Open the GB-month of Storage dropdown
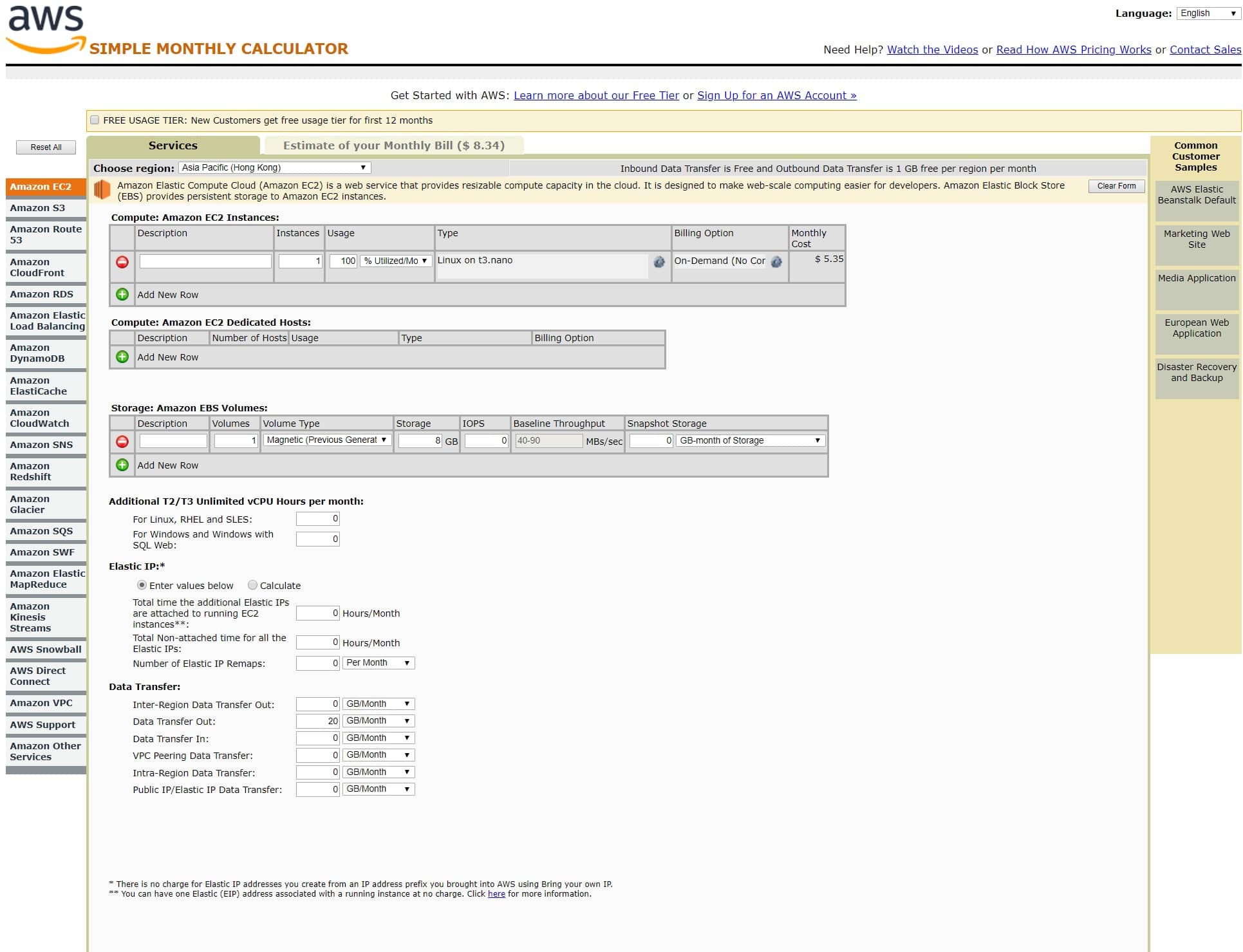 751,441
